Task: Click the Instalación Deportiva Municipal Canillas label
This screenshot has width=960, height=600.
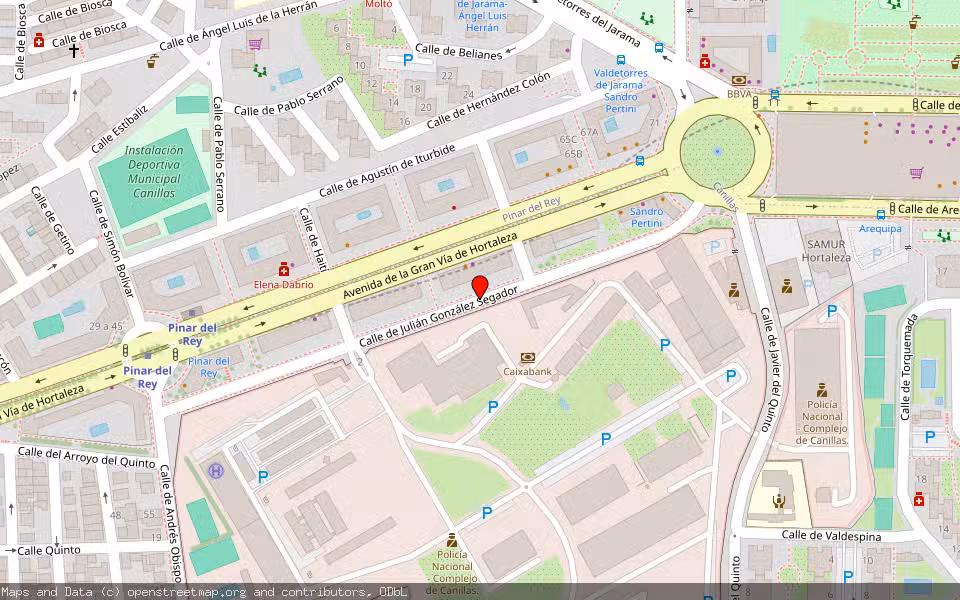Action: coord(154,171)
